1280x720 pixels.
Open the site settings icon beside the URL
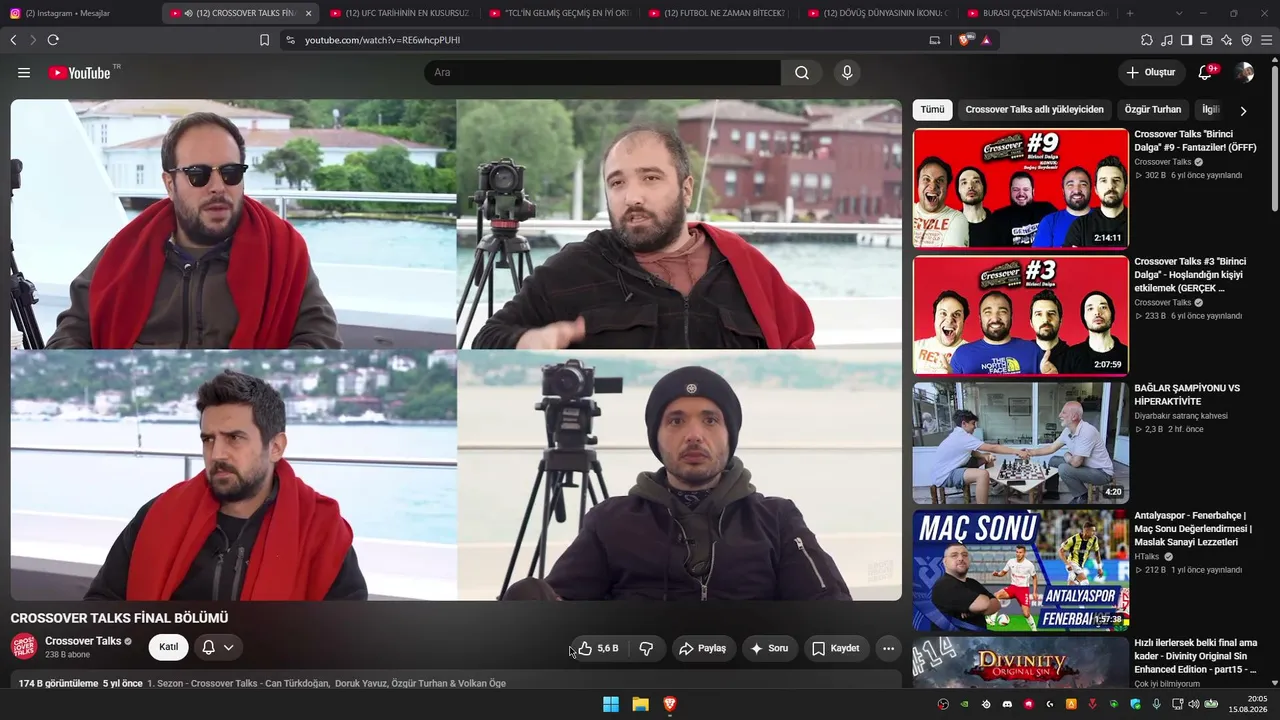pyautogui.click(x=290, y=40)
